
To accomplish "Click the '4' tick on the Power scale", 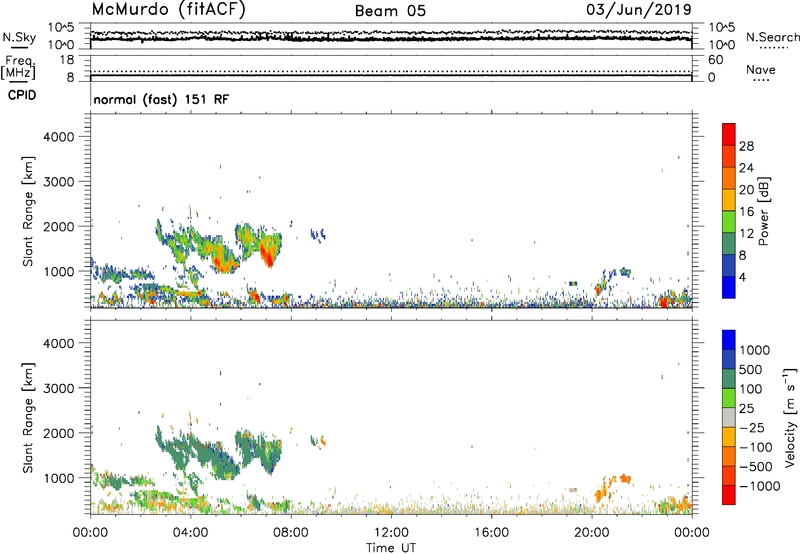I will pyautogui.click(x=742, y=277).
